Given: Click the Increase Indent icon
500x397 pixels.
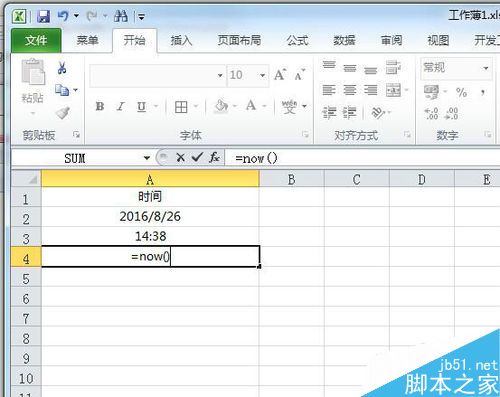Looking at the screenshot, I should [350, 113].
